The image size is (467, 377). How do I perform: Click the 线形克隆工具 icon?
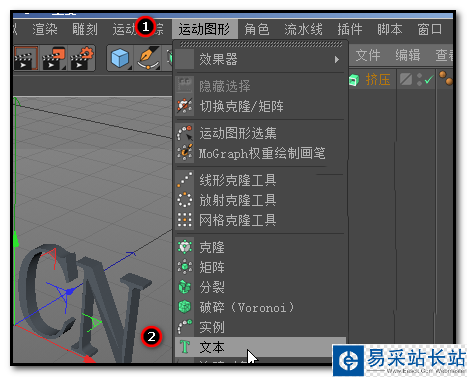tap(184, 180)
